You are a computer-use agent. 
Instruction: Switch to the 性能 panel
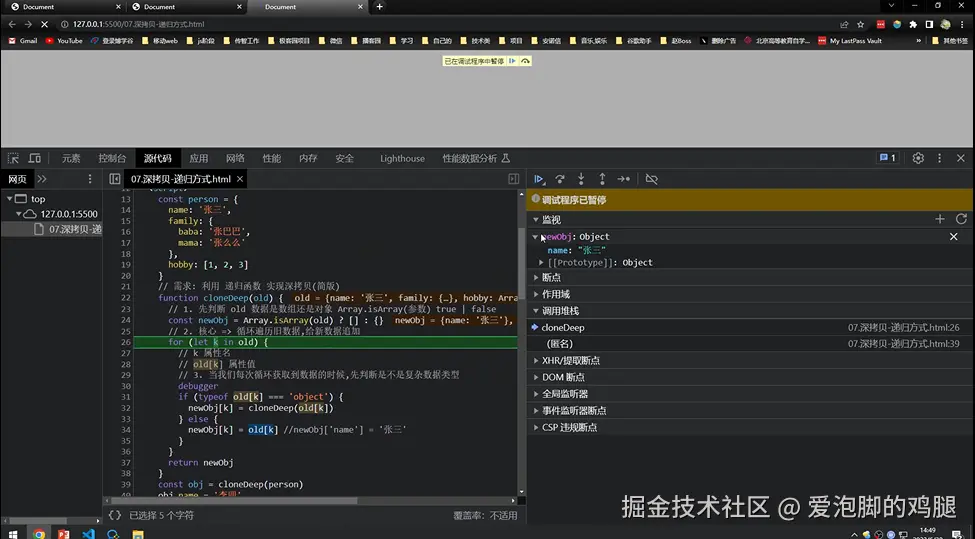(272, 158)
